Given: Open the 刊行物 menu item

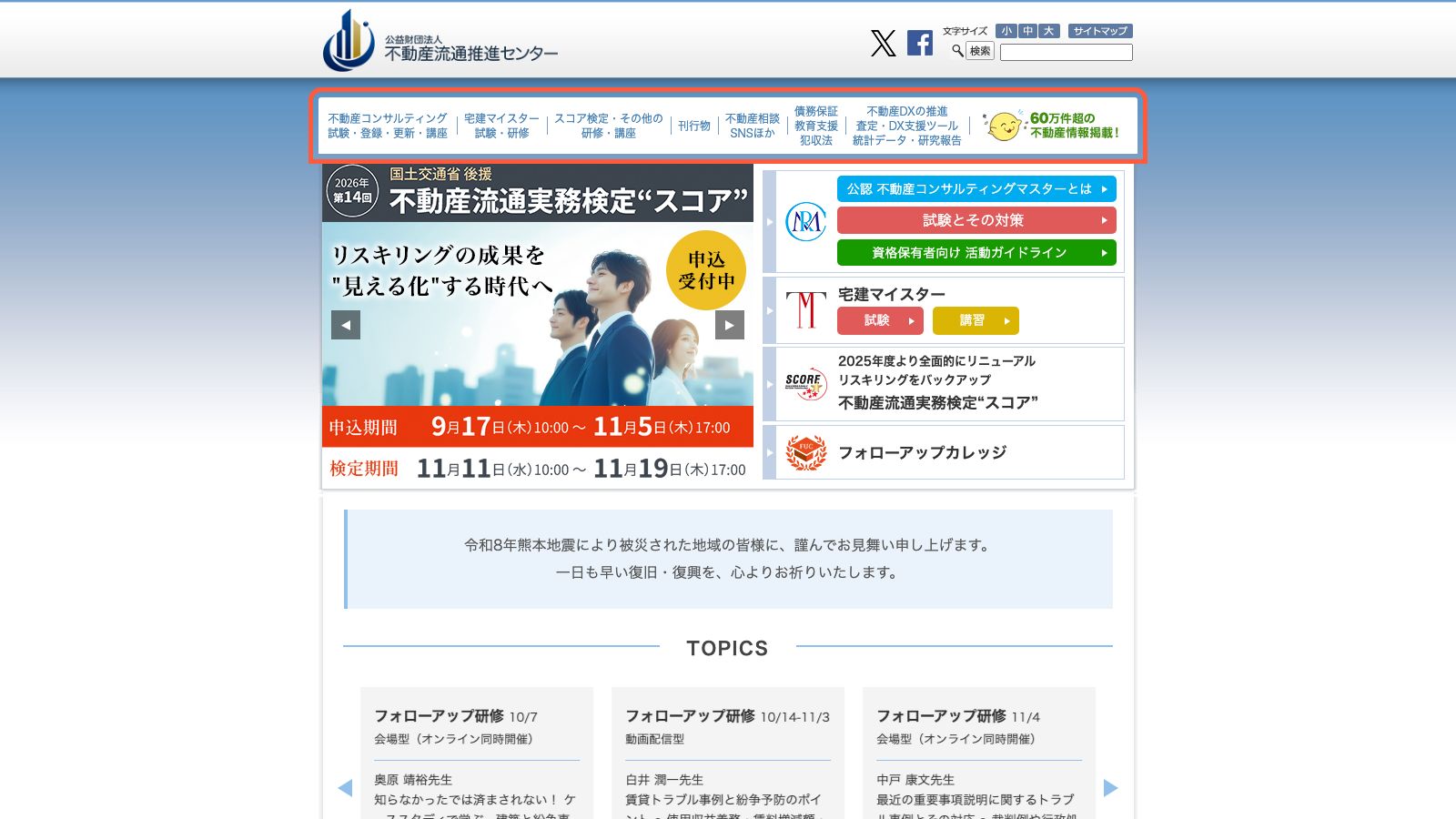Looking at the screenshot, I should tap(694, 126).
